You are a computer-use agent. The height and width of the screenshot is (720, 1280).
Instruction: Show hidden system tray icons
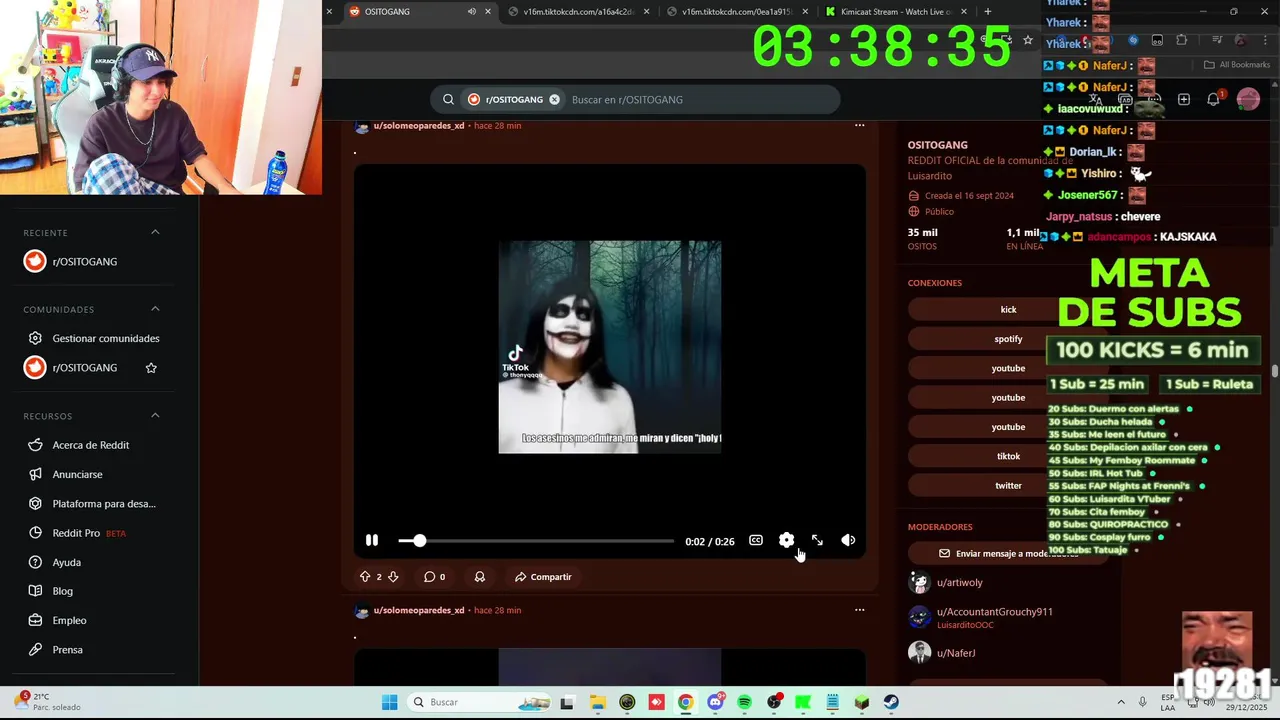(x=1120, y=702)
